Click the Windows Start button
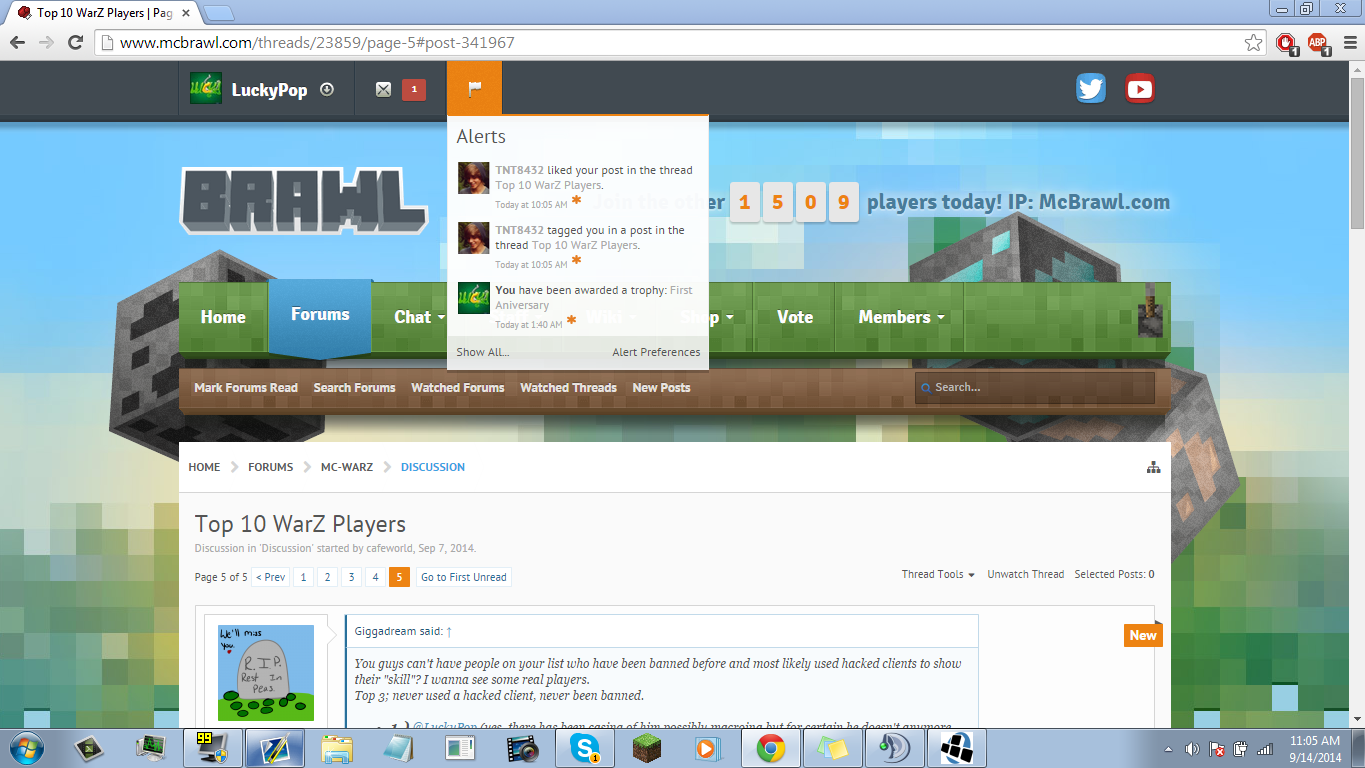 pos(25,748)
